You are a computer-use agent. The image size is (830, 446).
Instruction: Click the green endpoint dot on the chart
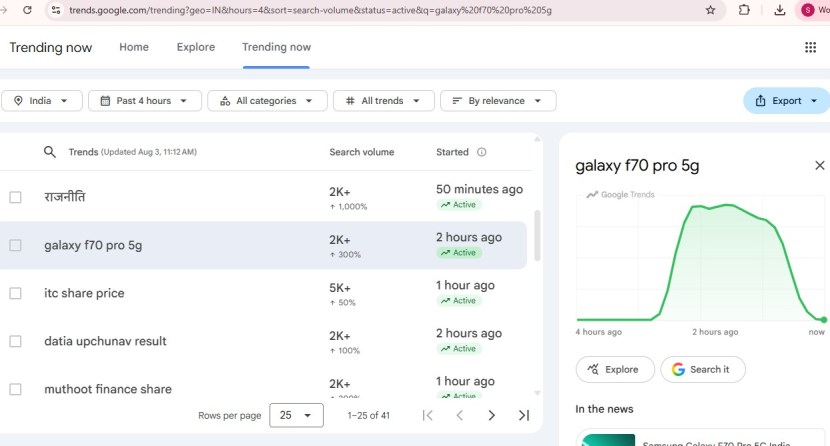pyautogui.click(x=824, y=320)
